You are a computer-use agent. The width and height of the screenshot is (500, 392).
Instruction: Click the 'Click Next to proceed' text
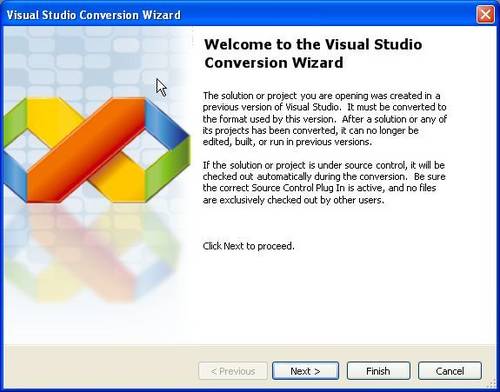coord(248,246)
